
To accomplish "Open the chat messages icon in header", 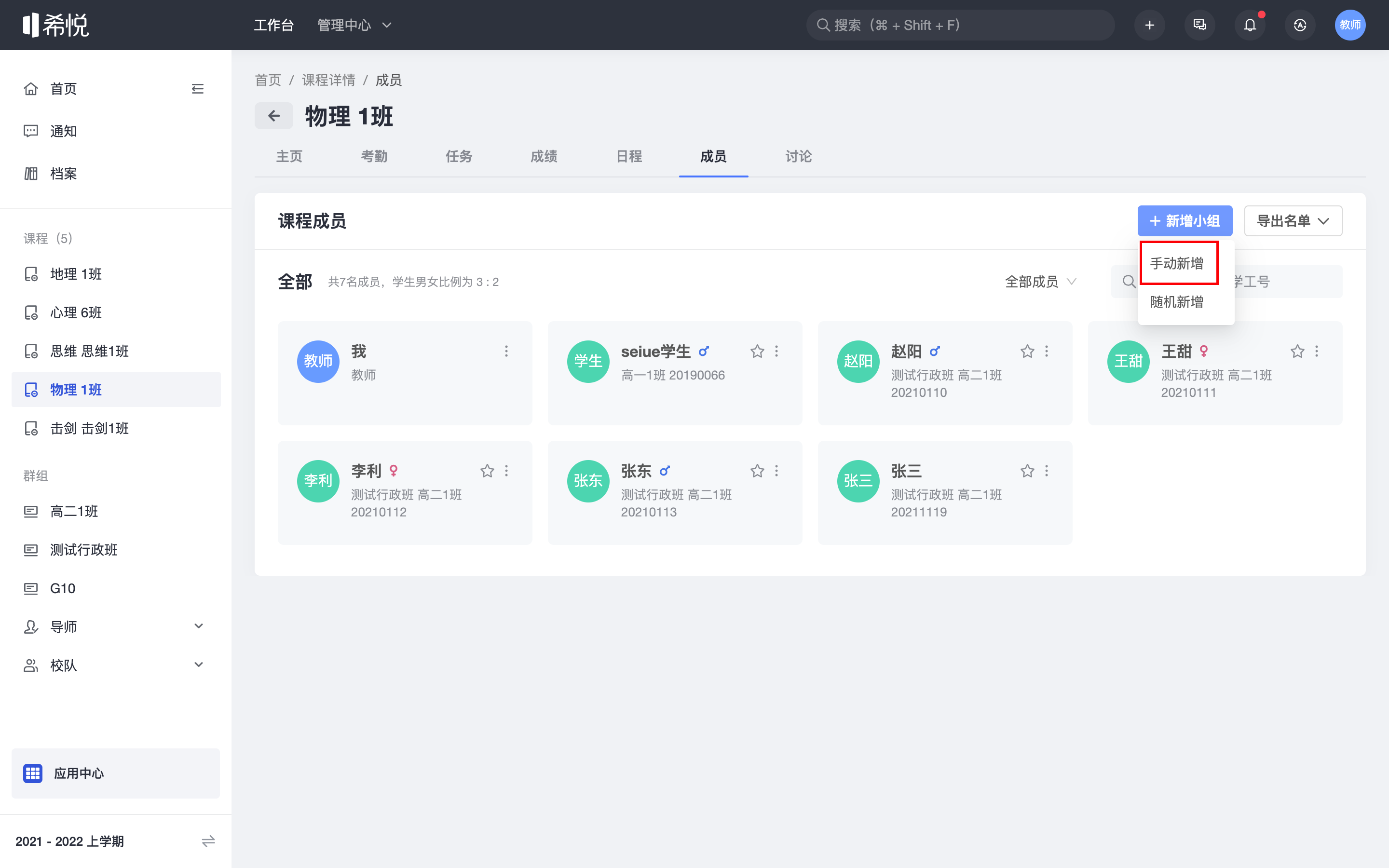I will coord(1199,25).
